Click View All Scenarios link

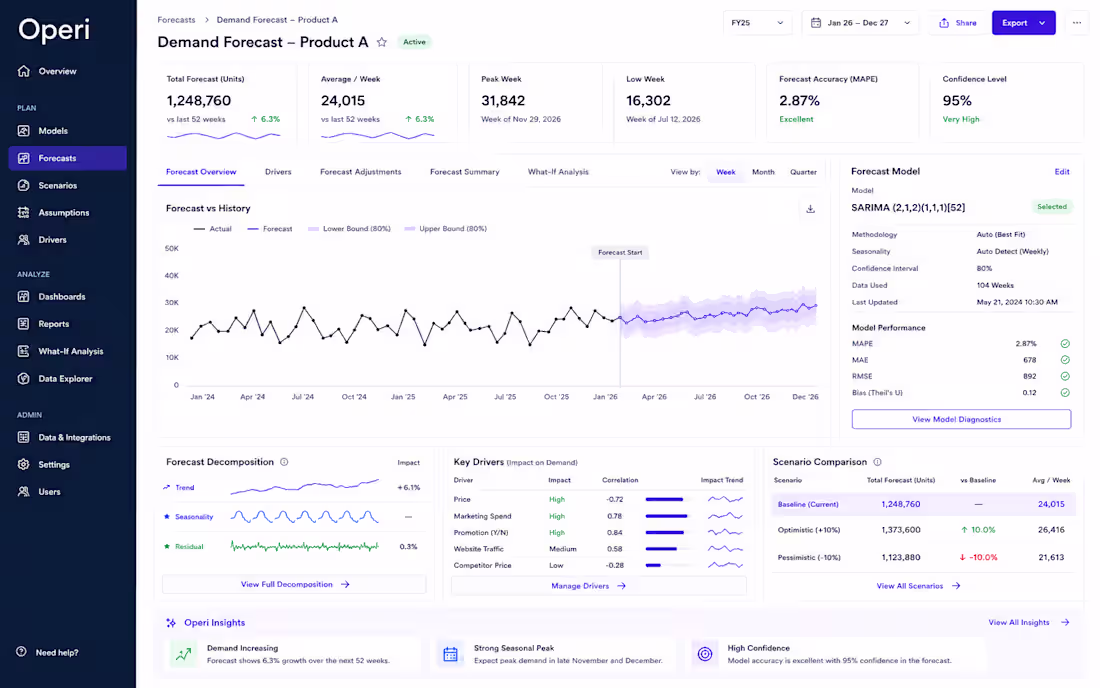pos(918,586)
